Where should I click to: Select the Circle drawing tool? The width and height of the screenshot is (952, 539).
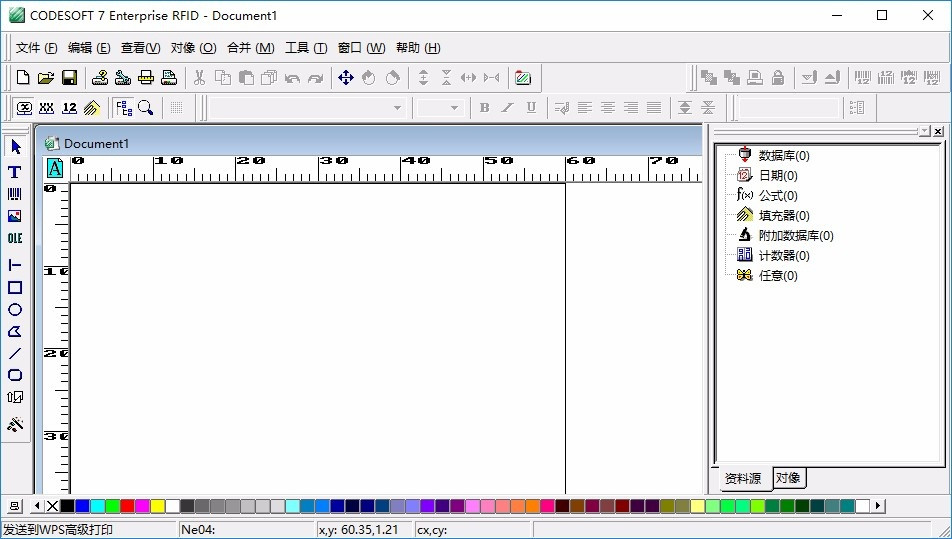[15, 310]
